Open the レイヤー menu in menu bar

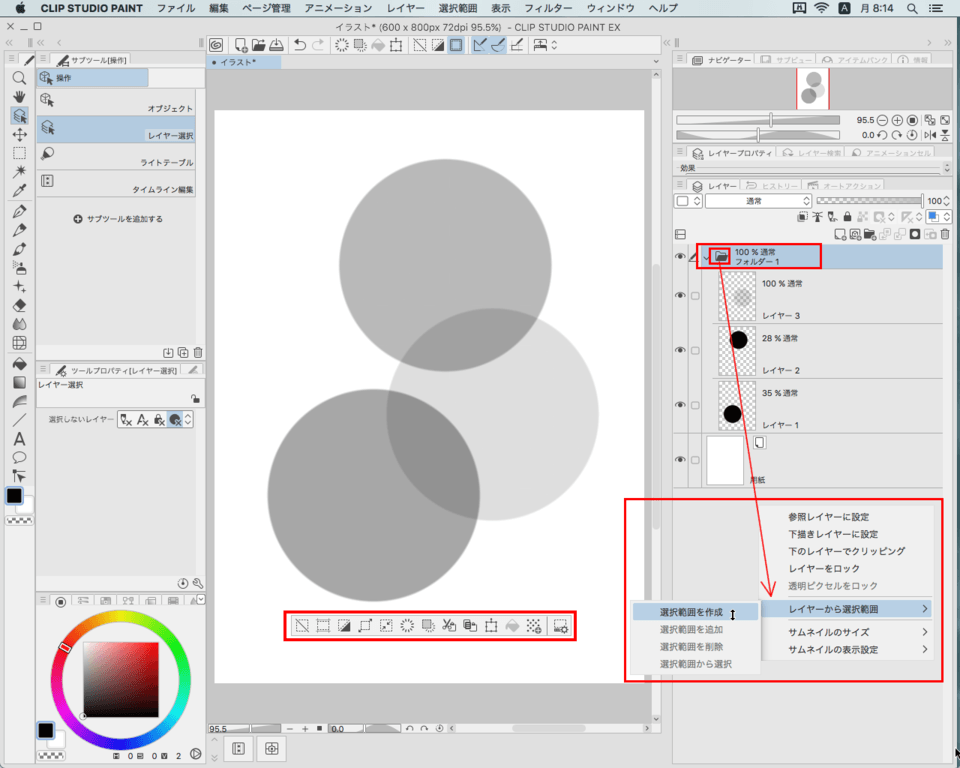[405, 9]
